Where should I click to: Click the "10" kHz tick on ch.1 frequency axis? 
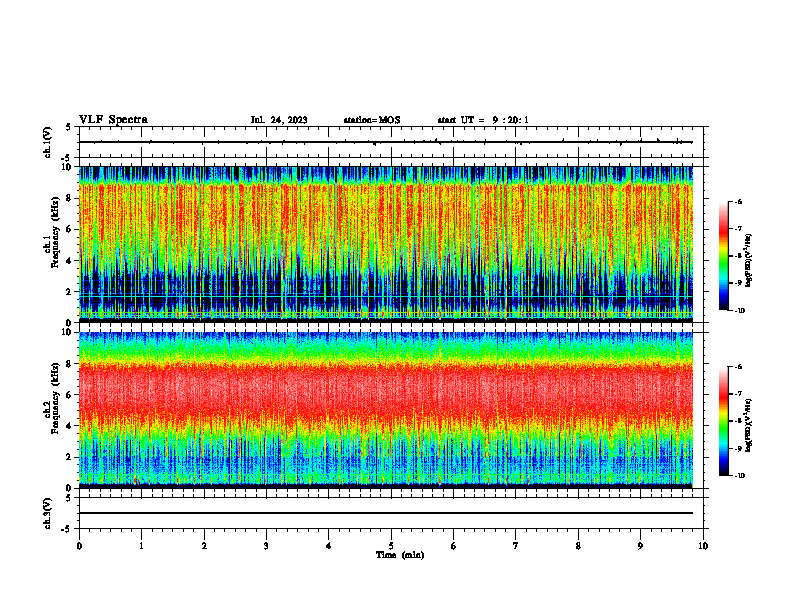(69, 167)
